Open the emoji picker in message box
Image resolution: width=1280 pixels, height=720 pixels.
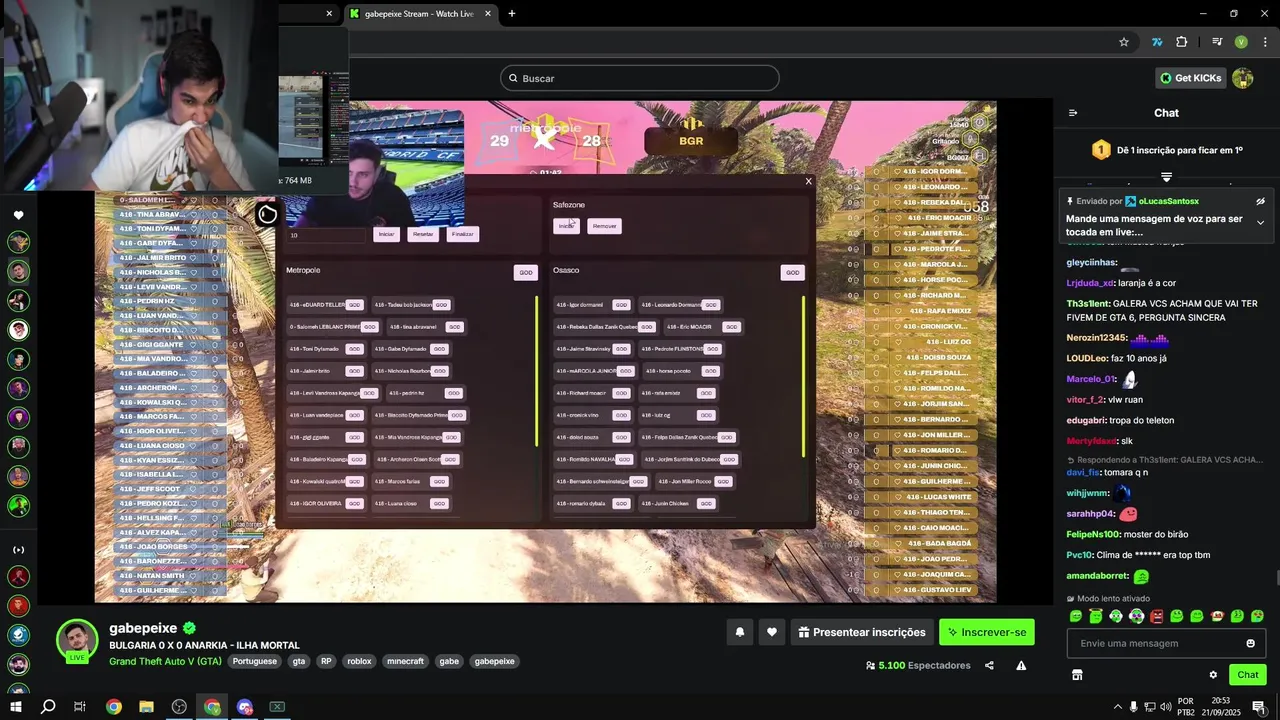click(1250, 643)
